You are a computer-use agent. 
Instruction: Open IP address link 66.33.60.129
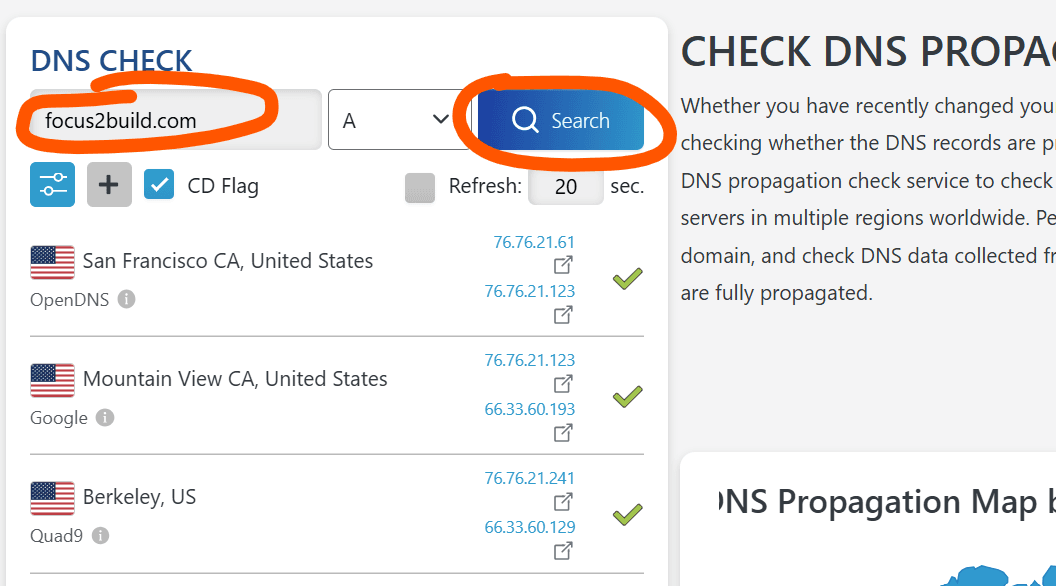pyautogui.click(x=529, y=527)
